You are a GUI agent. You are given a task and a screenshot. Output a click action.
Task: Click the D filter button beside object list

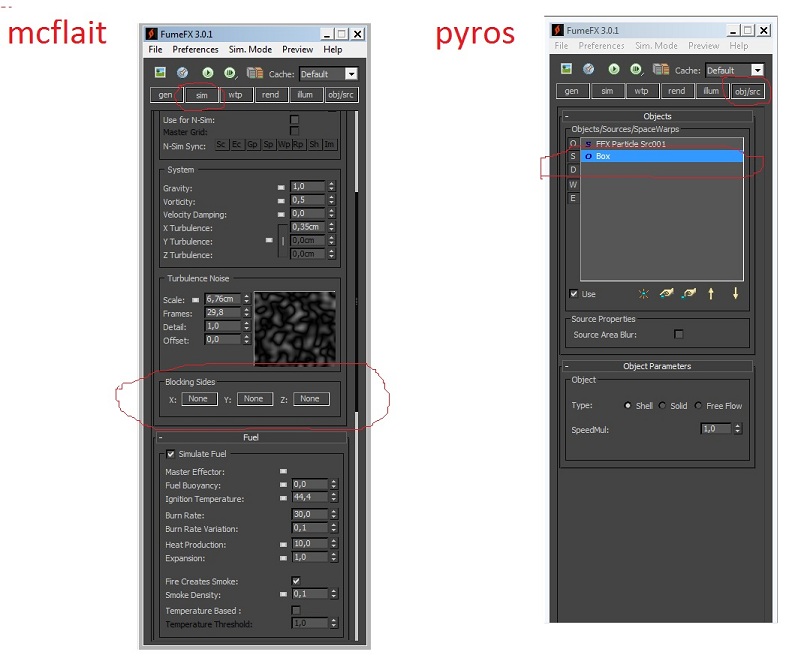point(573,170)
